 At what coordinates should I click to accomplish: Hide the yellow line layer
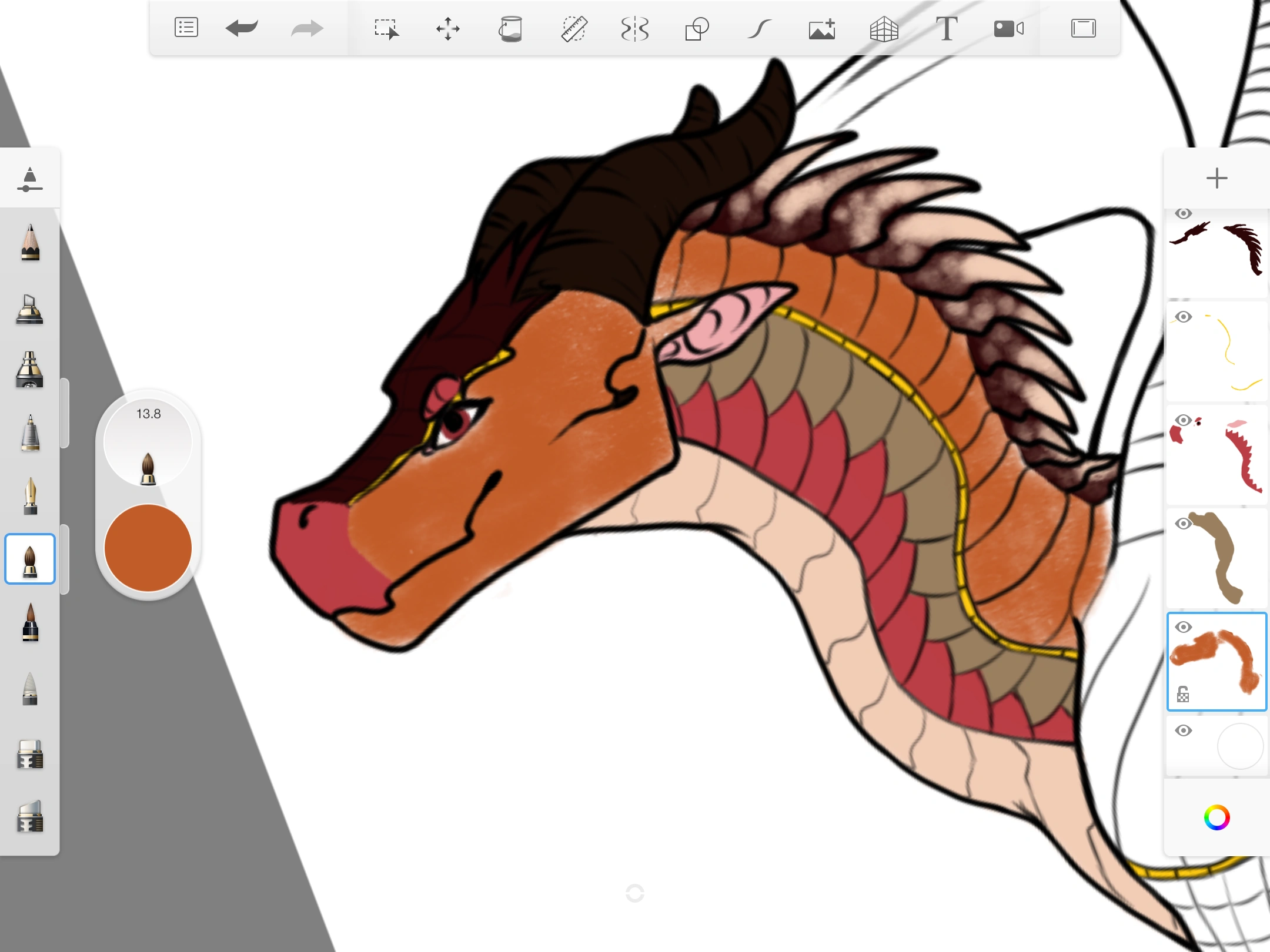click(x=1184, y=317)
